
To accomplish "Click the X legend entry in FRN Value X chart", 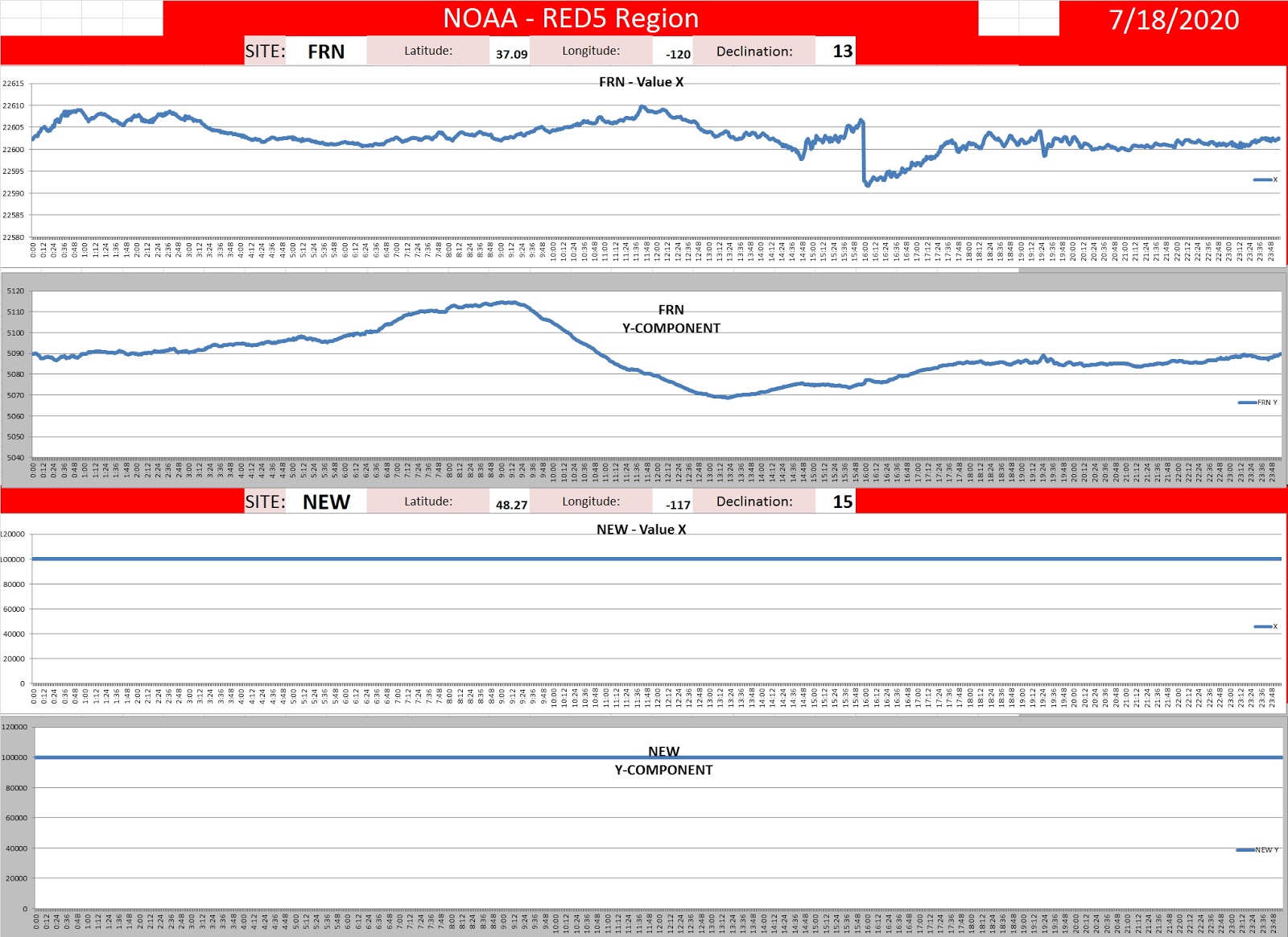I will click(1265, 180).
